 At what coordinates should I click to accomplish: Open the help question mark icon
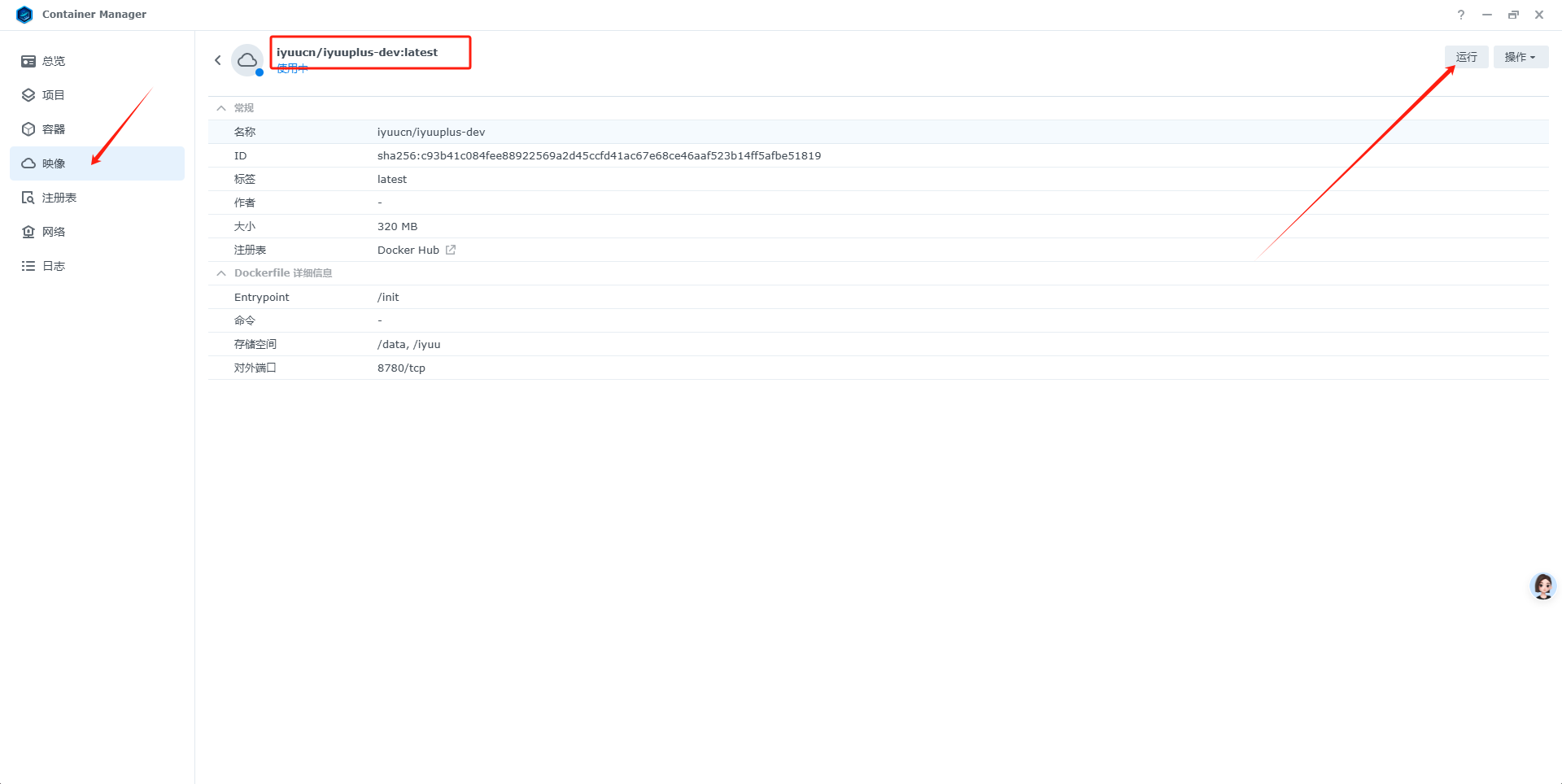pyautogui.click(x=1461, y=15)
